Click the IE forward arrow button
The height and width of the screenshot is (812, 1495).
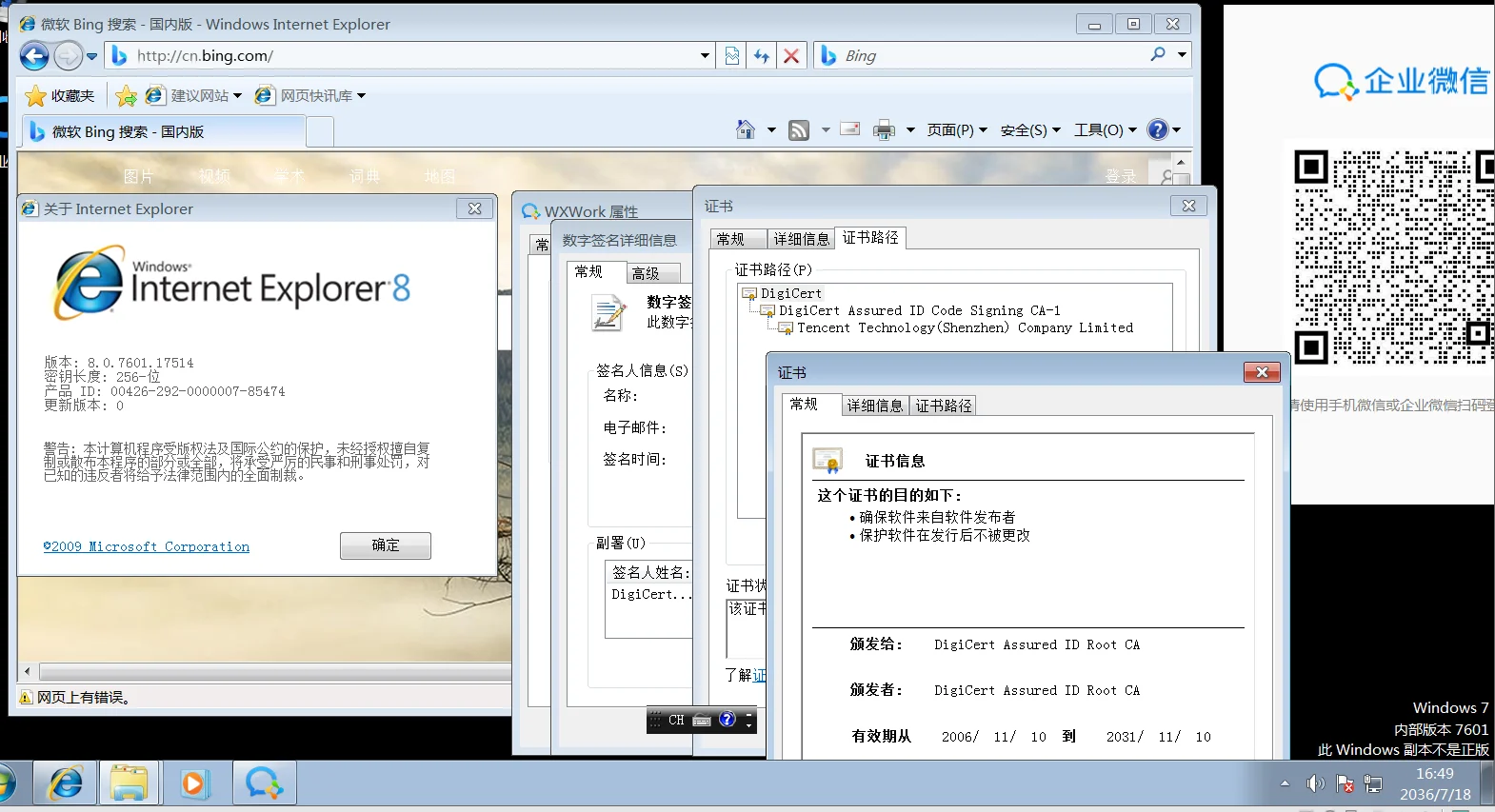pos(68,56)
